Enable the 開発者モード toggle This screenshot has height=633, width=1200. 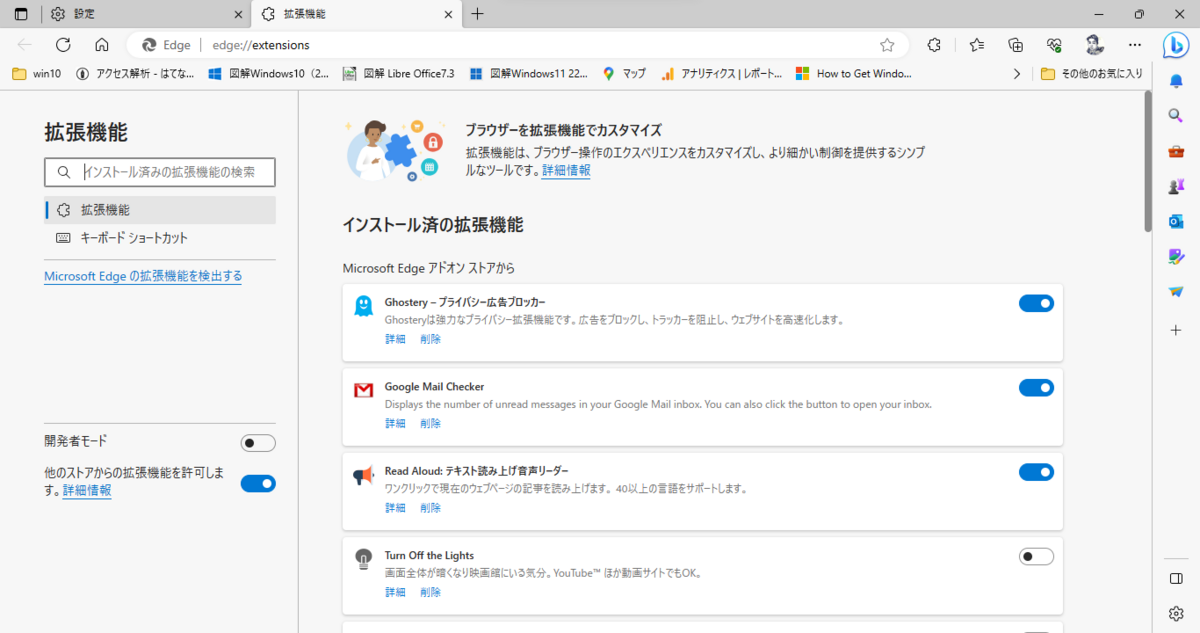pos(258,443)
